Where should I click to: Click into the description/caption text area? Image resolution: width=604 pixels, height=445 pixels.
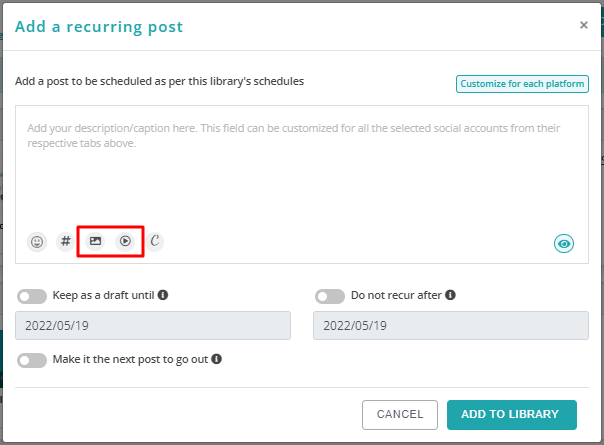tap(302, 166)
